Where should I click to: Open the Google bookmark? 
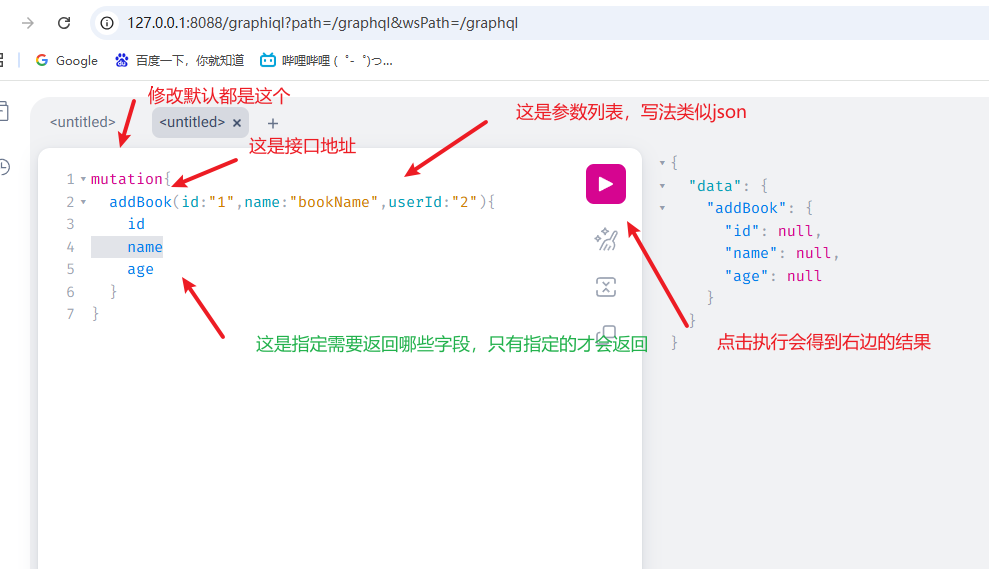(67, 61)
